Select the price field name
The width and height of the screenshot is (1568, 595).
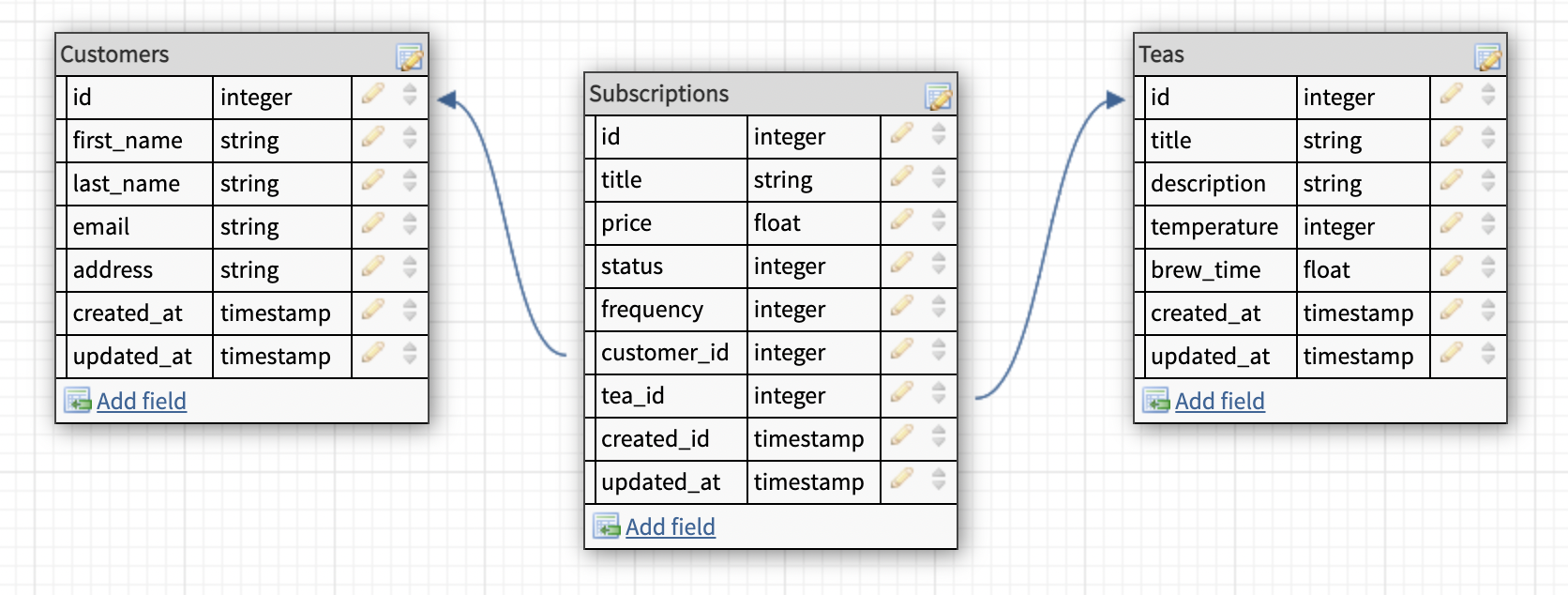pyautogui.click(x=626, y=223)
